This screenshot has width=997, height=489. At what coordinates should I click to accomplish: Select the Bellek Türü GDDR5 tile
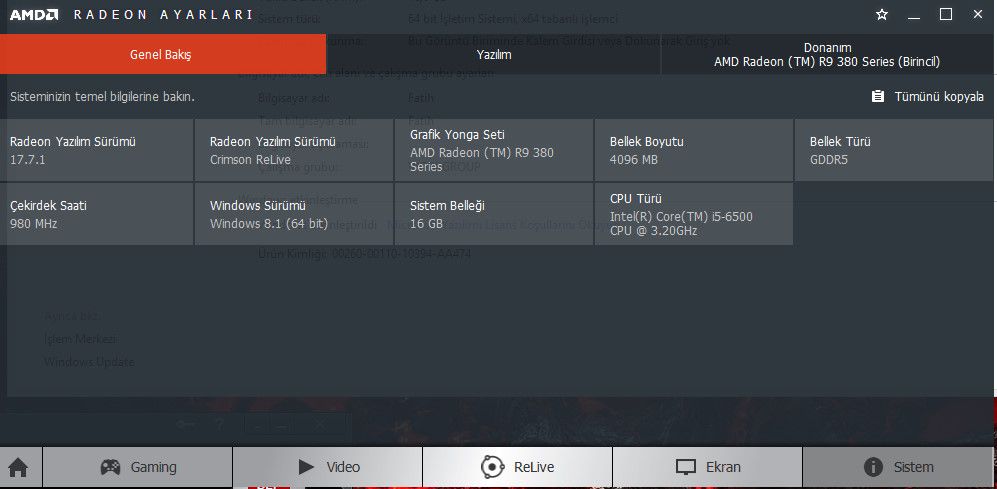tap(893, 151)
